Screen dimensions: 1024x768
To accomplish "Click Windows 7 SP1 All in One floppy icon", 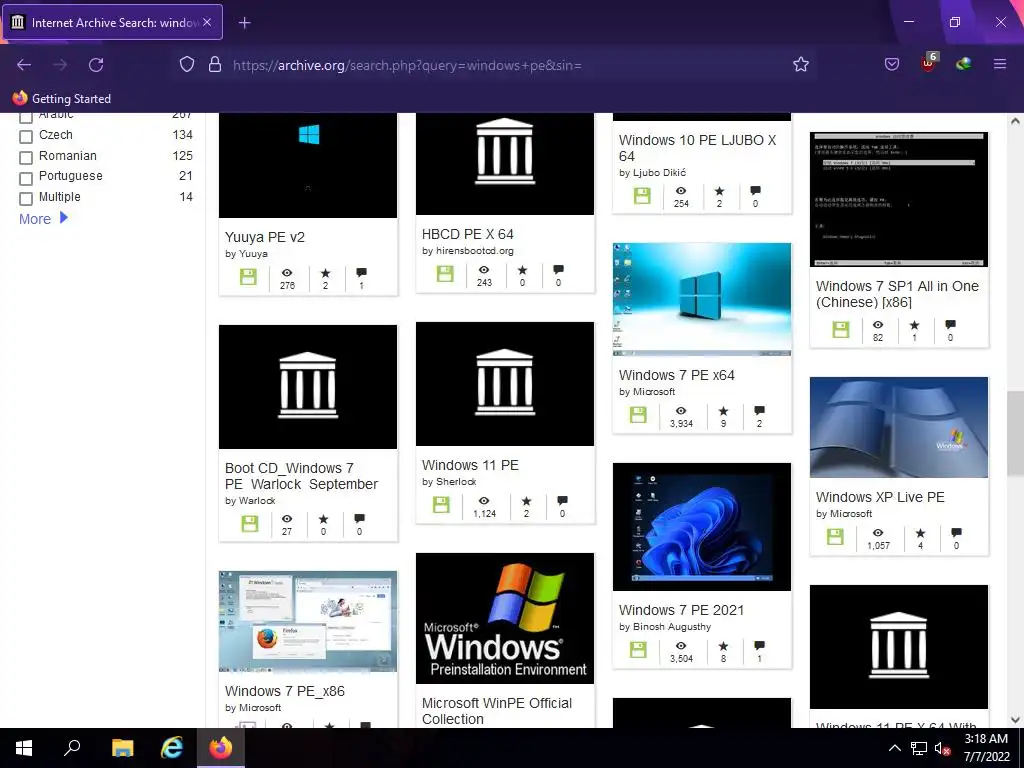I will click(841, 329).
